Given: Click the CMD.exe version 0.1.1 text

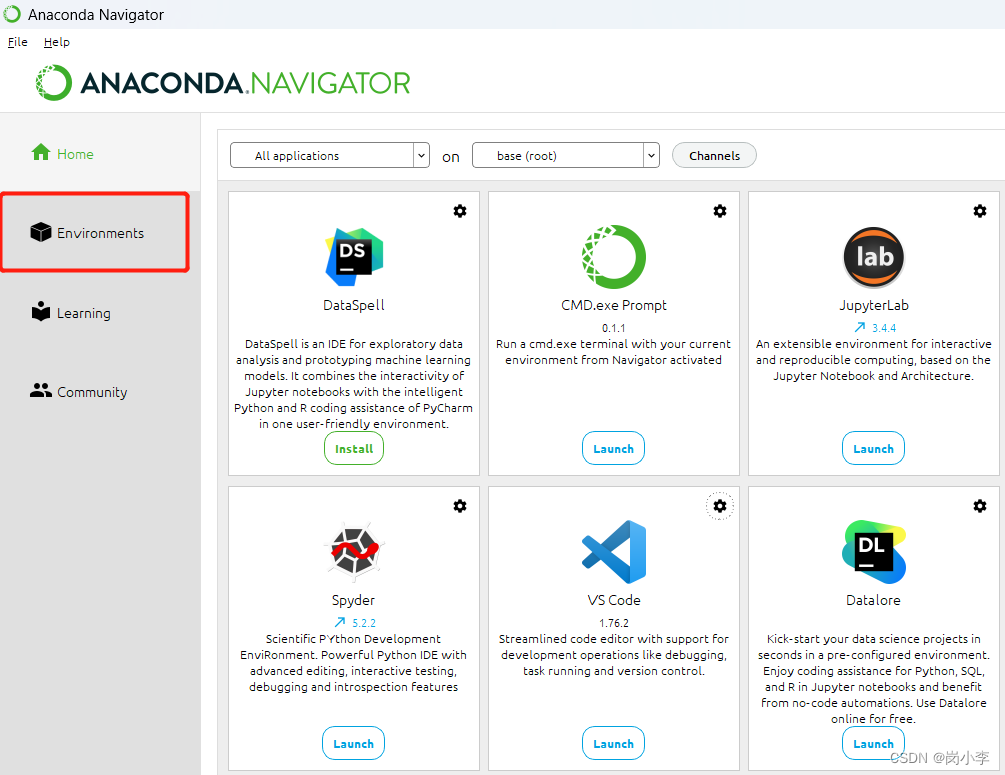Looking at the screenshot, I should [x=613, y=328].
